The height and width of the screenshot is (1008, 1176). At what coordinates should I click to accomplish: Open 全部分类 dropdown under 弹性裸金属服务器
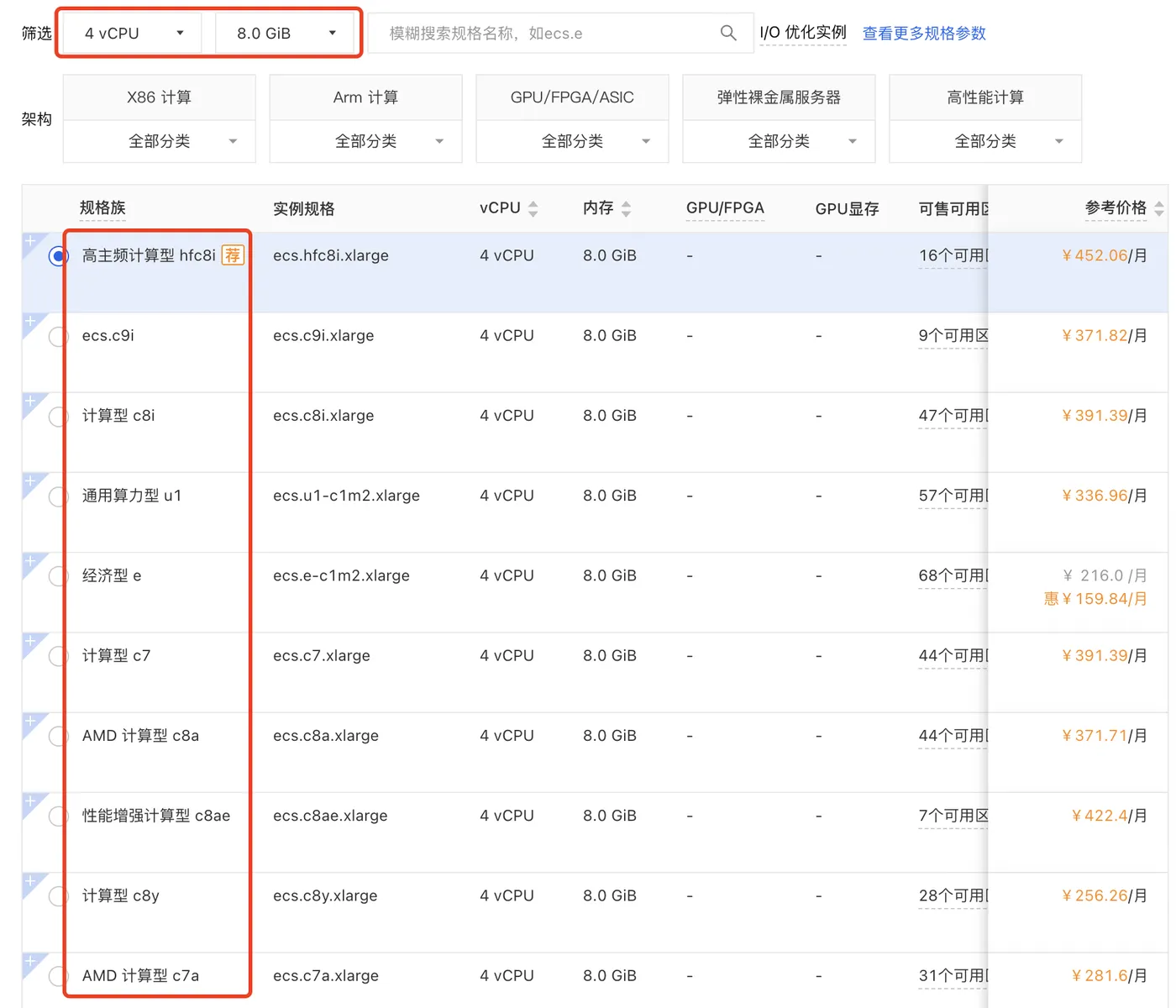coord(780,141)
